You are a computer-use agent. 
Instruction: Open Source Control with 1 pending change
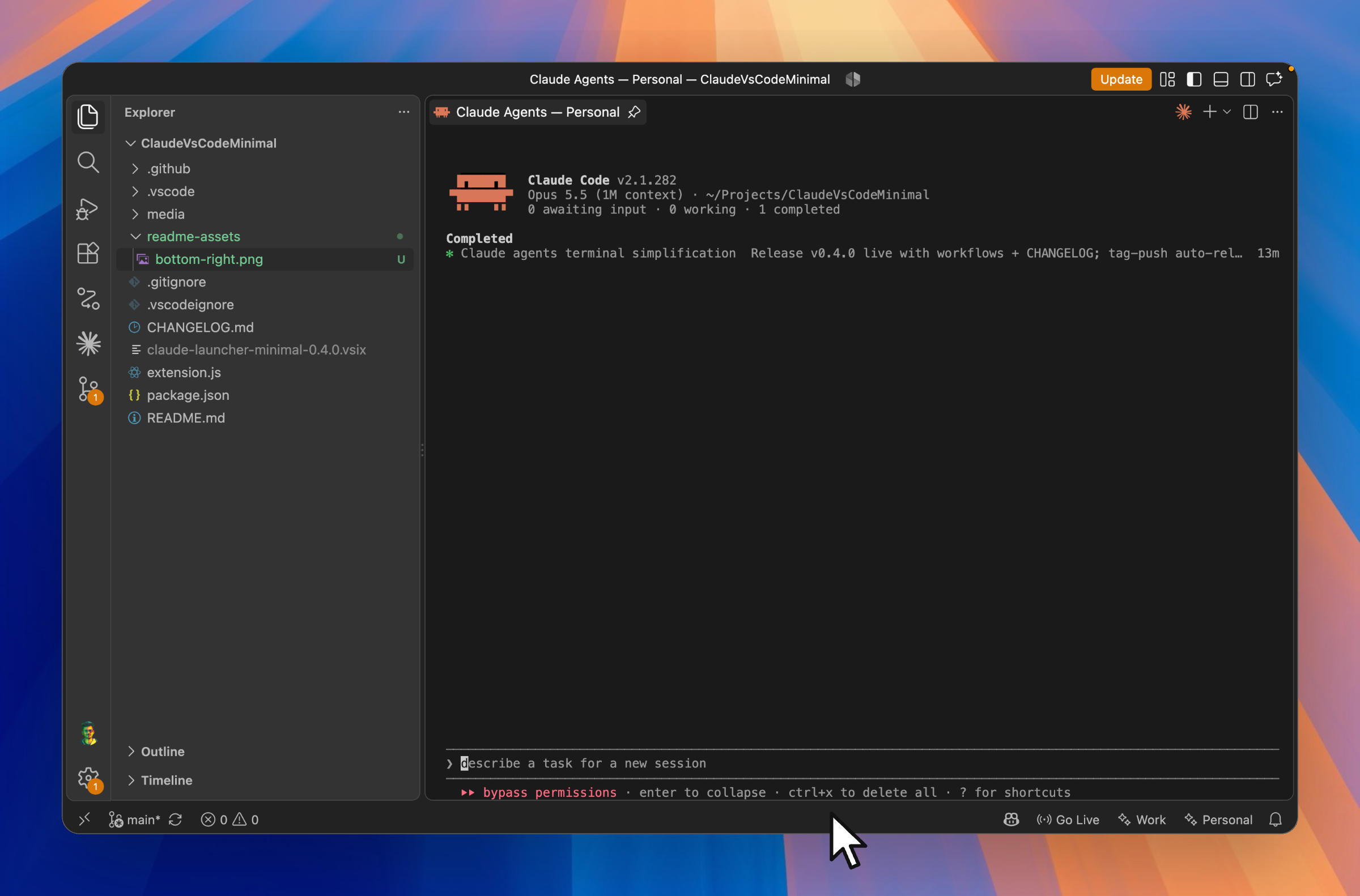point(89,390)
